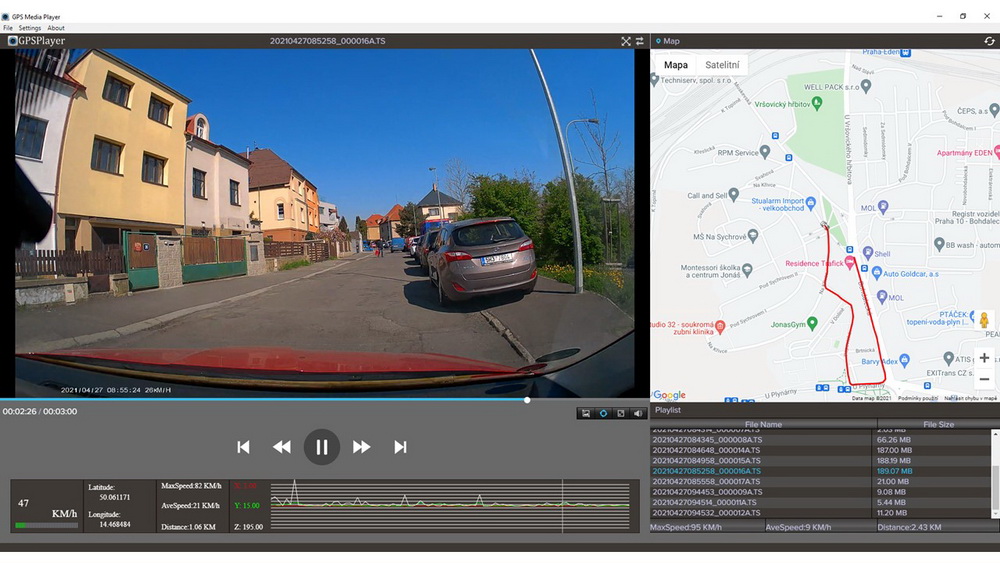
Task: Click the Street View pegman icon
Action: click(x=984, y=320)
